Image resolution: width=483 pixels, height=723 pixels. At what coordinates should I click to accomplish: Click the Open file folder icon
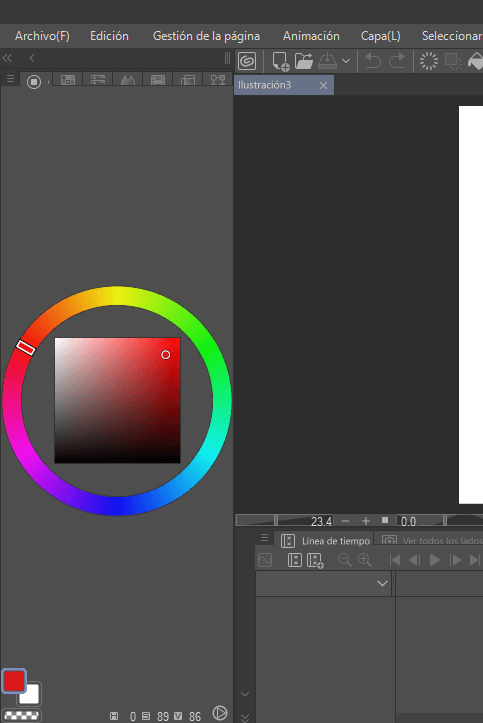304,61
